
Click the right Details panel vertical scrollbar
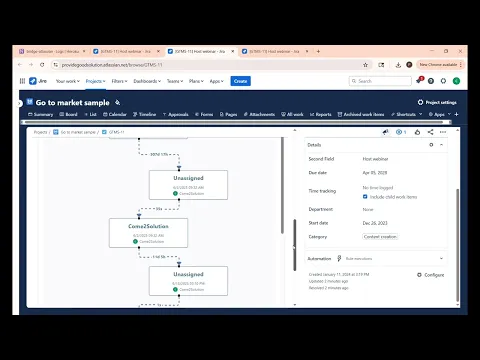pos(457,245)
